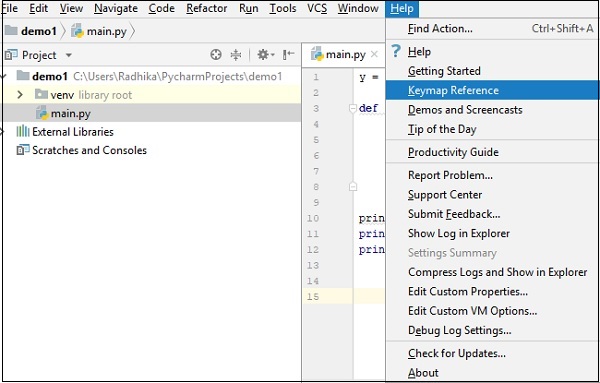Open Edit Custom Properties...
This screenshot has width=600, height=383.
point(492,292)
